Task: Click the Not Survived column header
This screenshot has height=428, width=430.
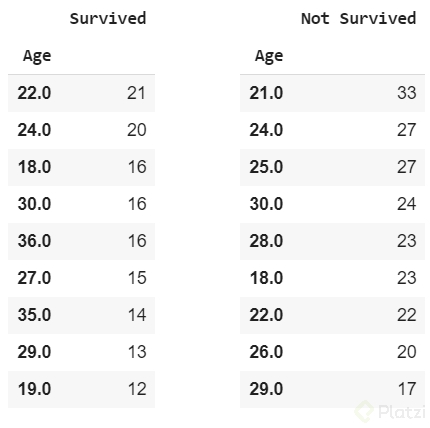Action: click(358, 18)
